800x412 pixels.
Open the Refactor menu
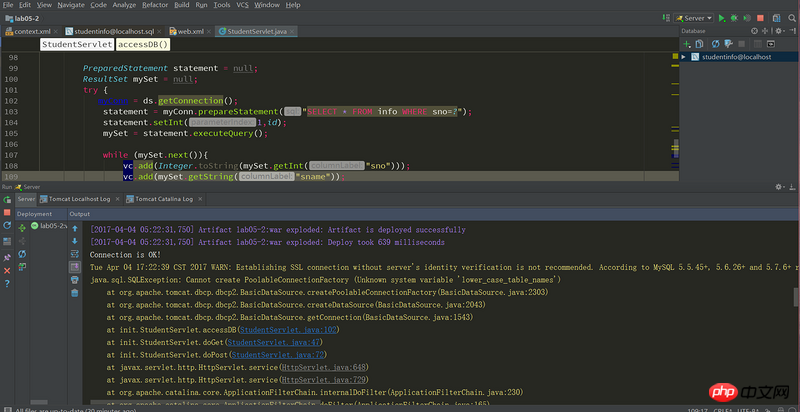pos(155,5)
